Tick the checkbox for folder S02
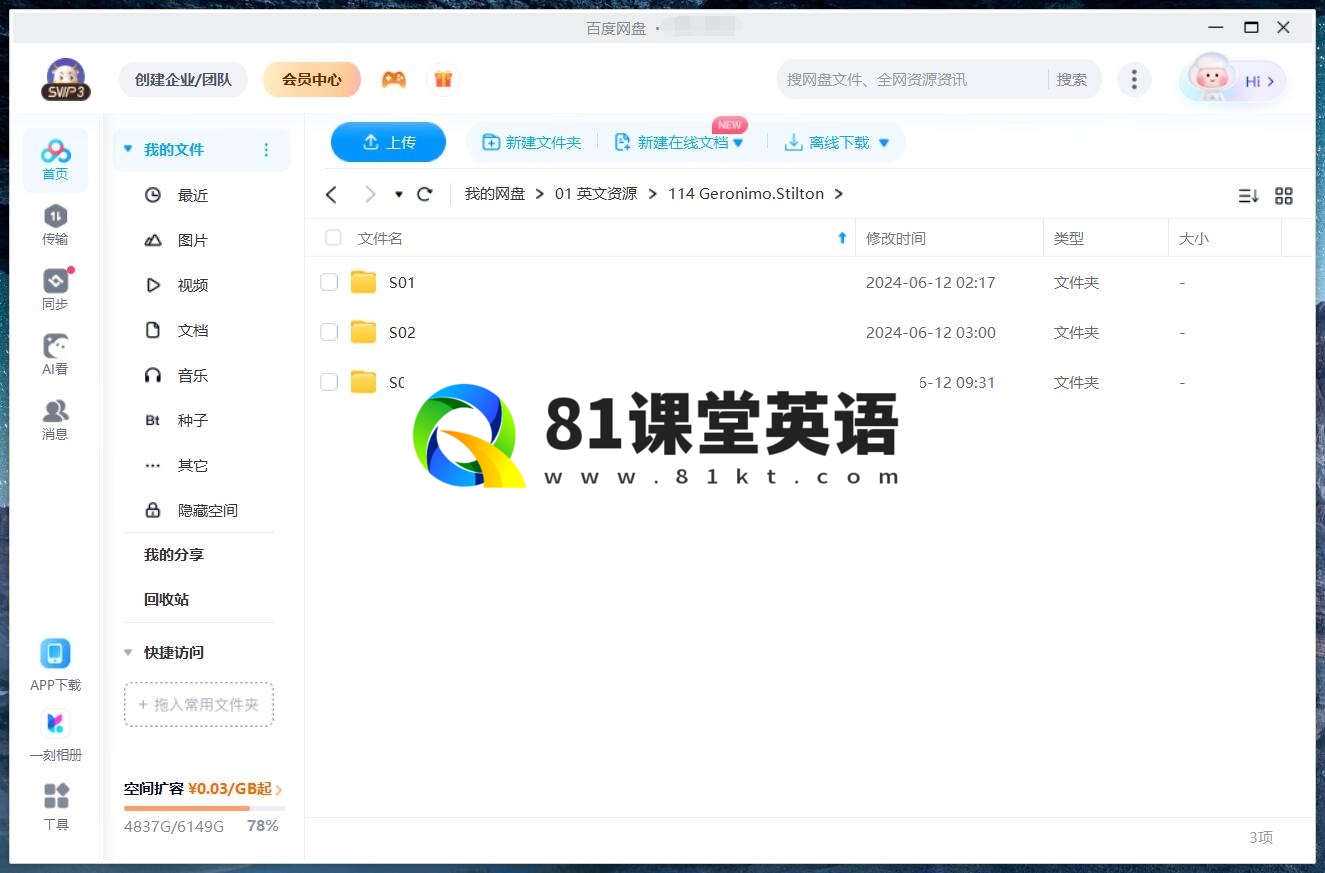1325x873 pixels. (329, 332)
